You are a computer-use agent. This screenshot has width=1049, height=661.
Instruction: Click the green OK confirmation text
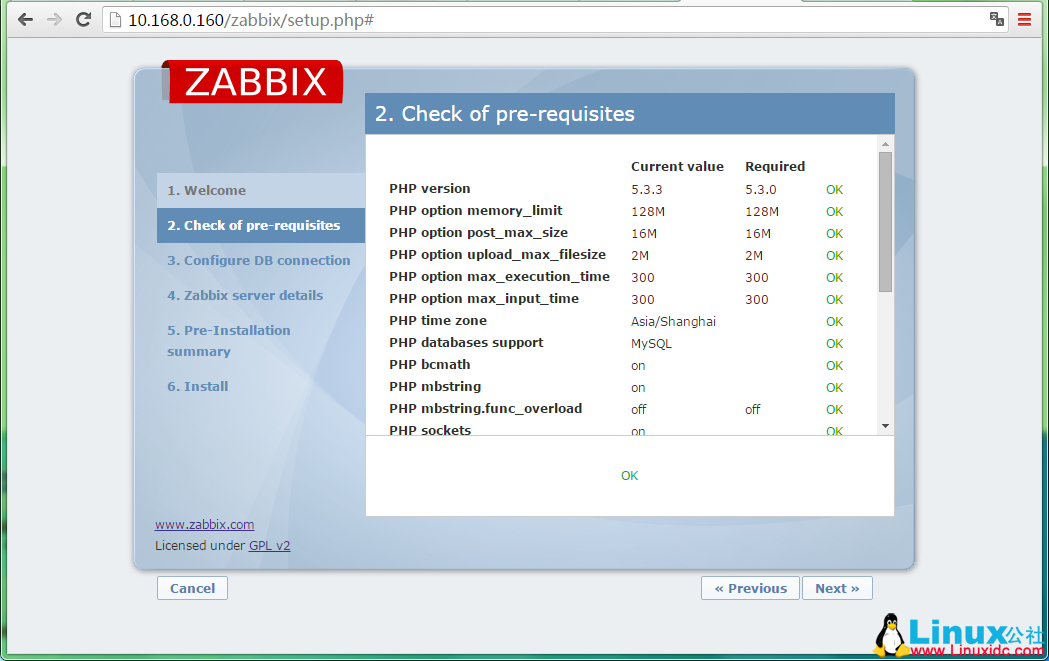[629, 475]
